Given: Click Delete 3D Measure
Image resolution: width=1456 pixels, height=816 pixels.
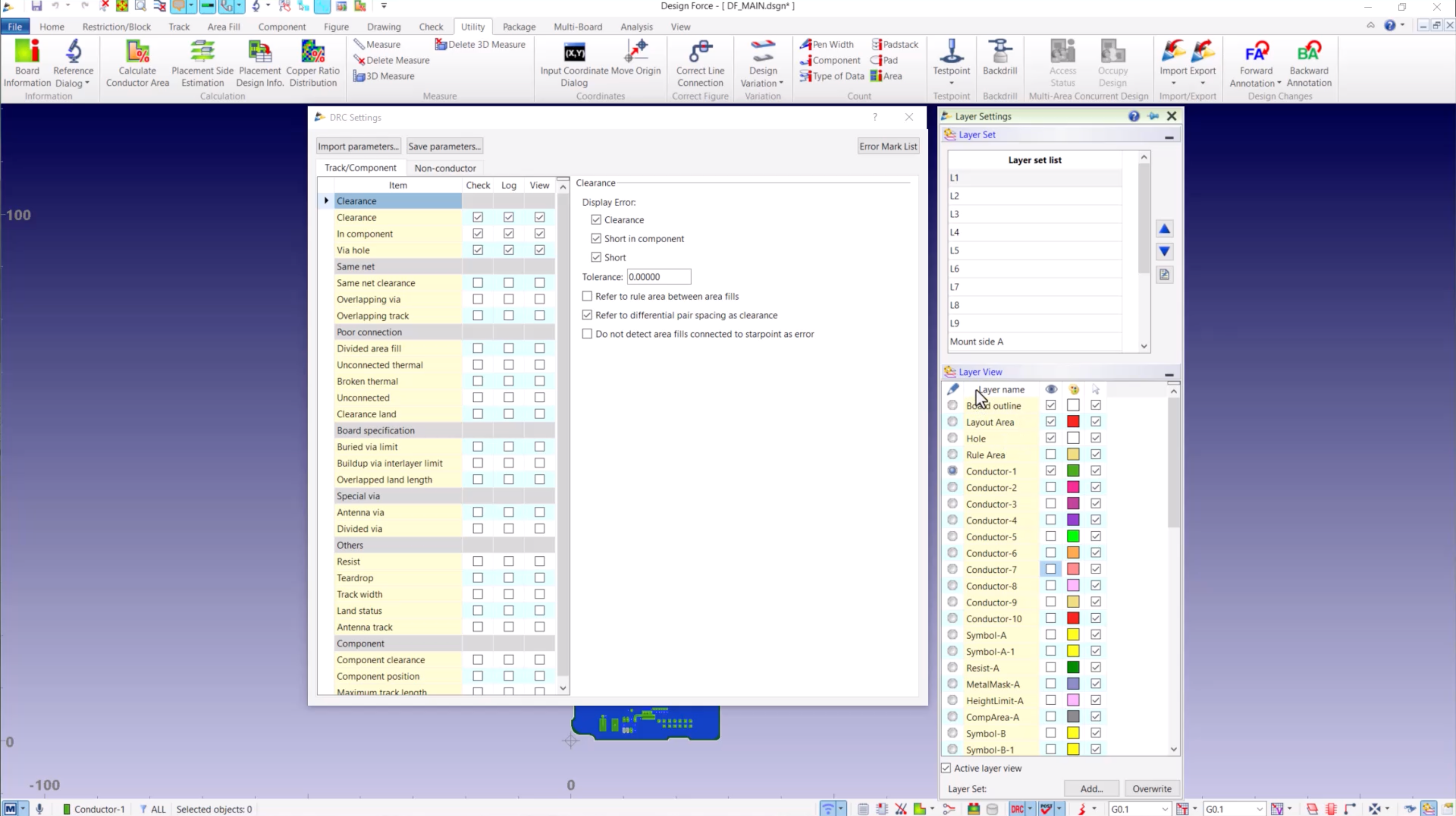Looking at the screenshot, I should pos(480,44).
